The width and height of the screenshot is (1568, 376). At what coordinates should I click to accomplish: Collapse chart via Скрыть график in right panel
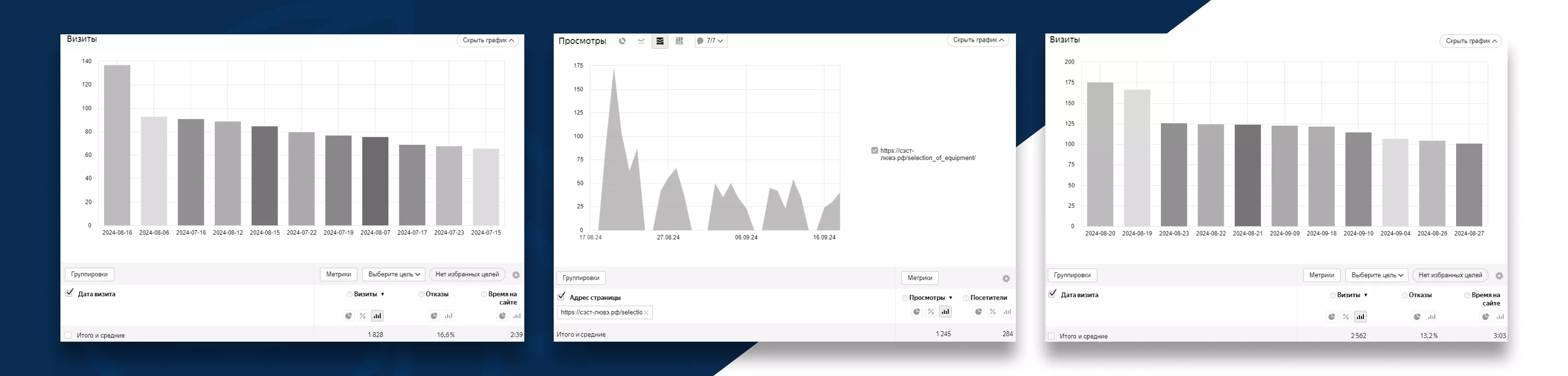1470,41
